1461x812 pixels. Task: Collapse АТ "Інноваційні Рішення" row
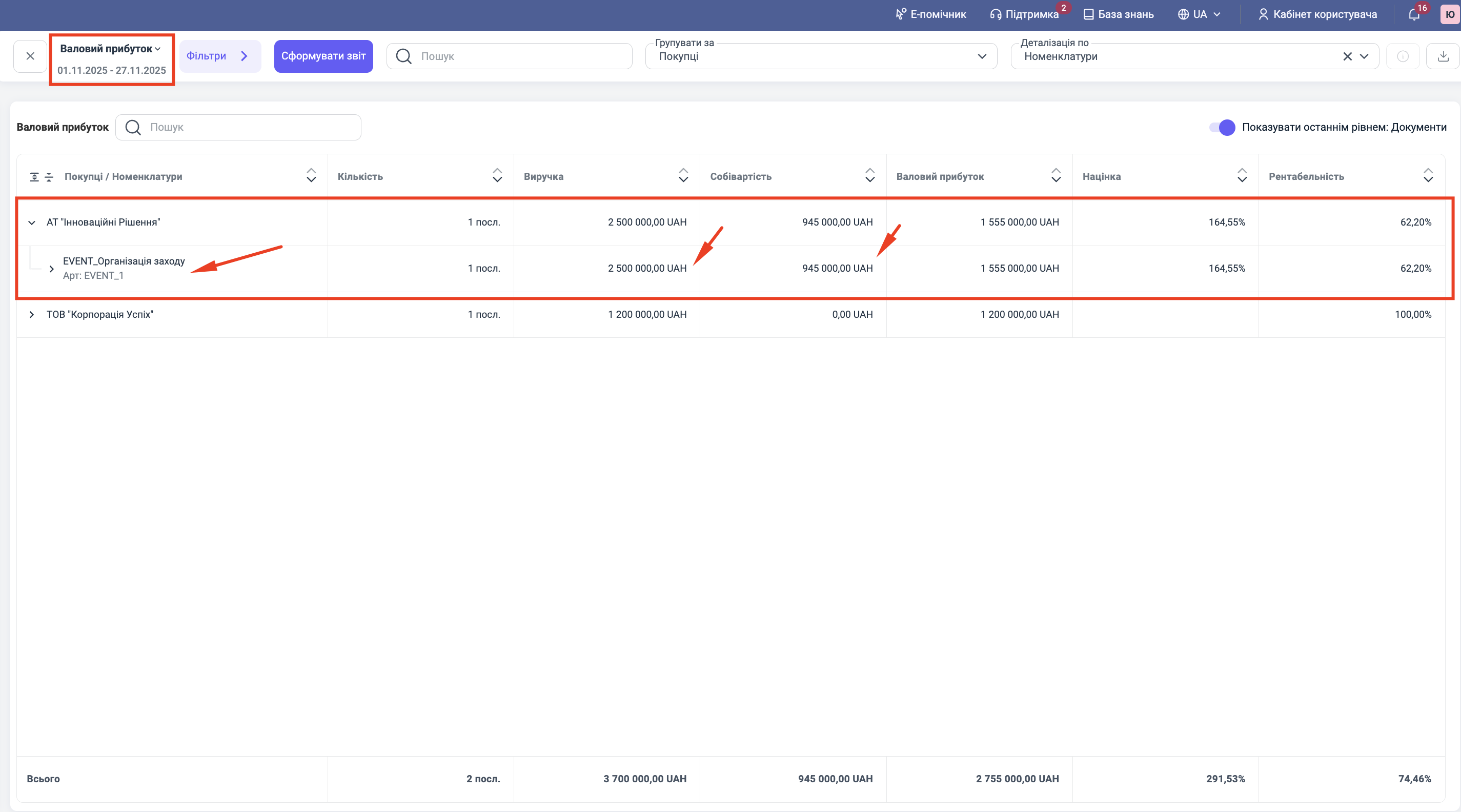pos(32,222)
